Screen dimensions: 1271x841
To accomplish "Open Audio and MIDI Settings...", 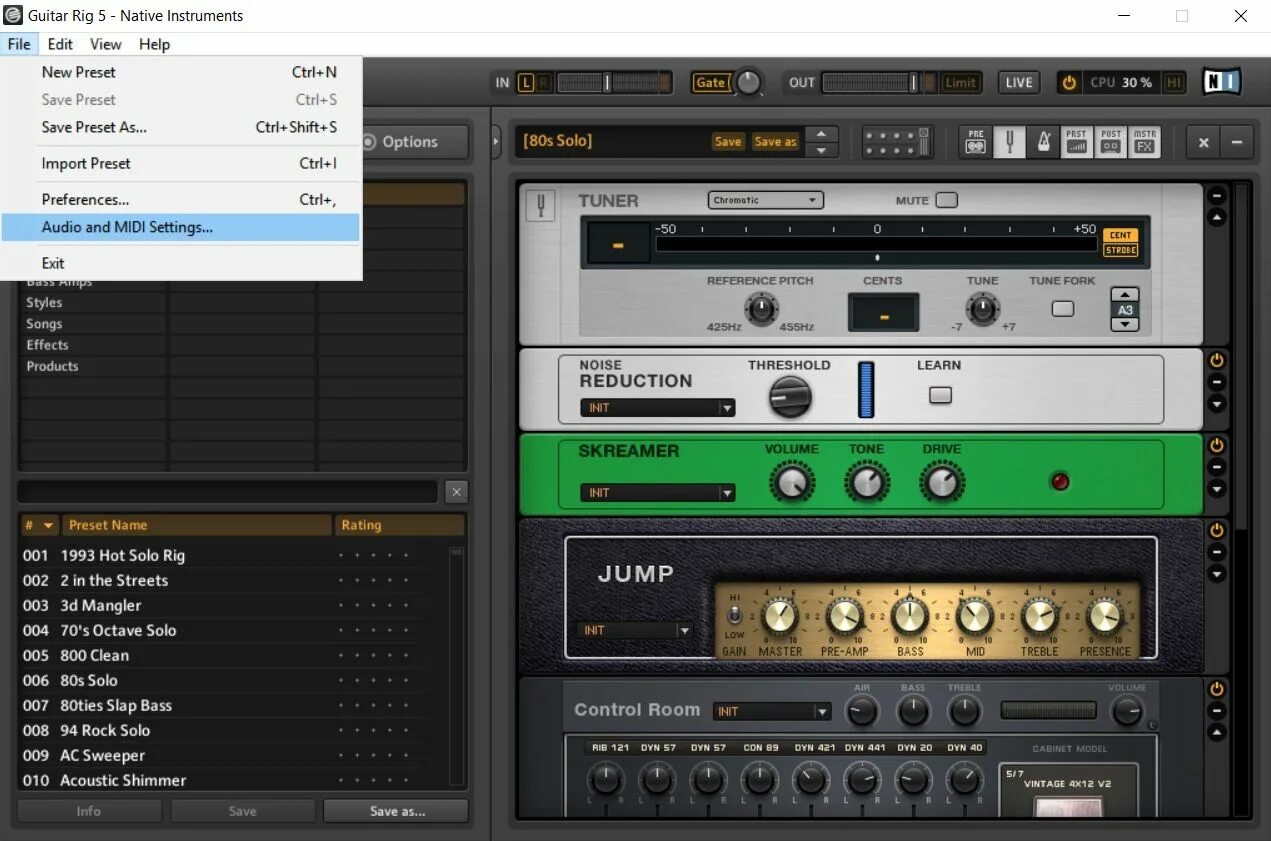I will click(181, 227).
